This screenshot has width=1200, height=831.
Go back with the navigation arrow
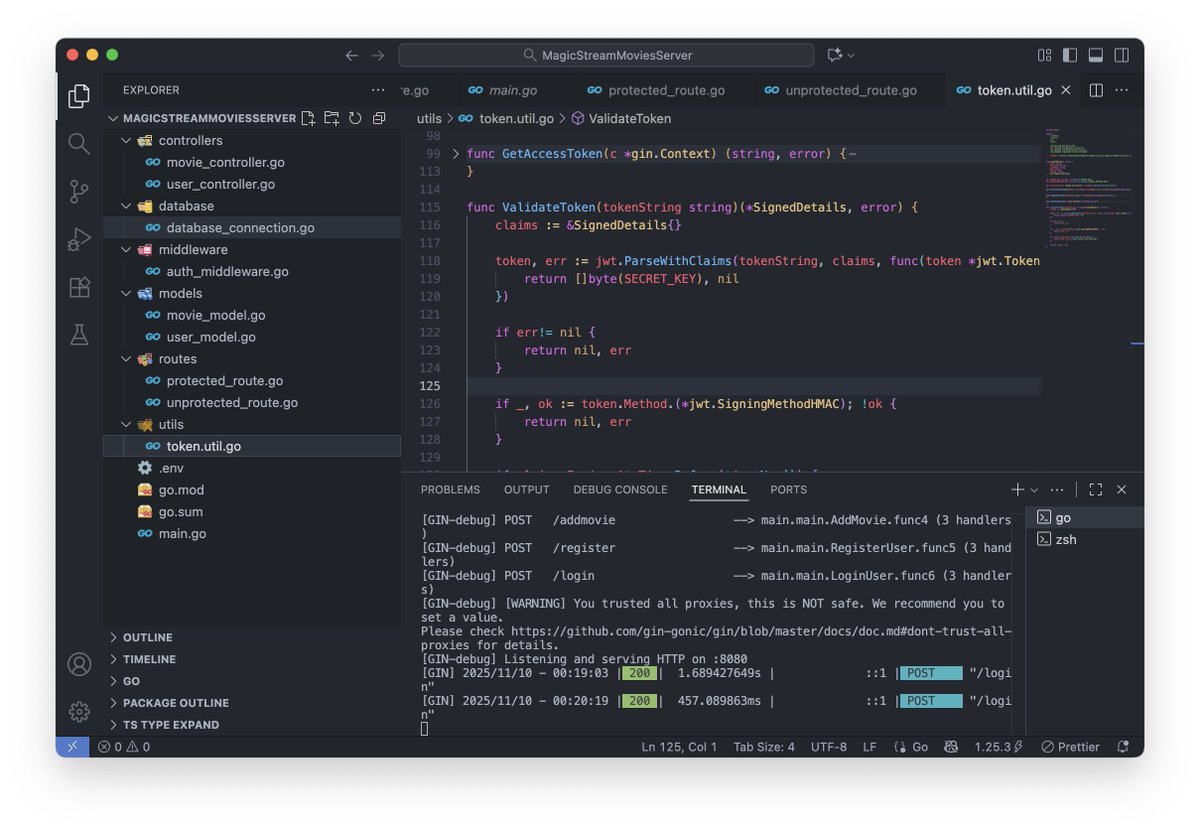coord(352,55)
